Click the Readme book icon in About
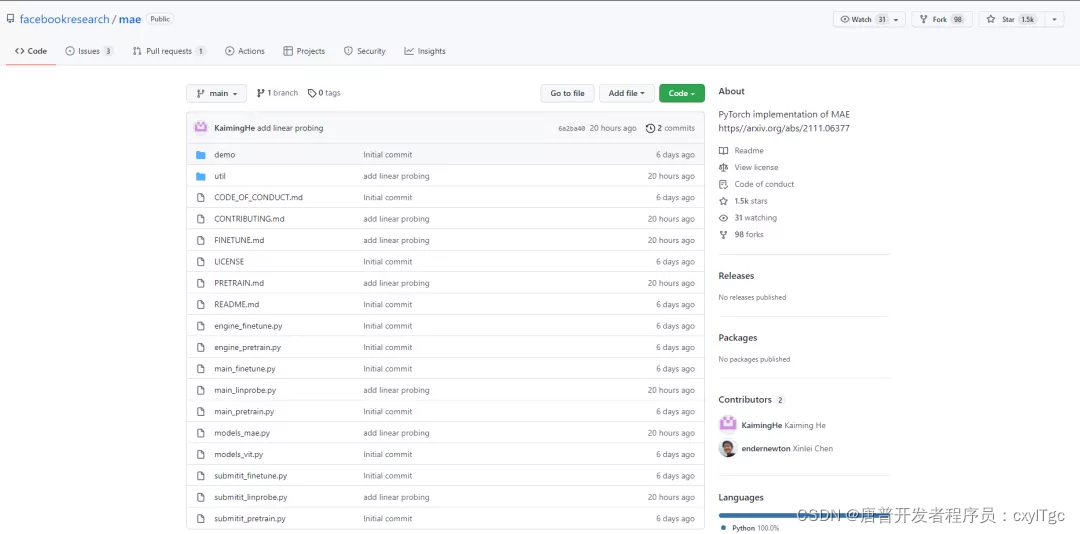The width and height of the screenshot is (1080, 534). coord(723,150)
